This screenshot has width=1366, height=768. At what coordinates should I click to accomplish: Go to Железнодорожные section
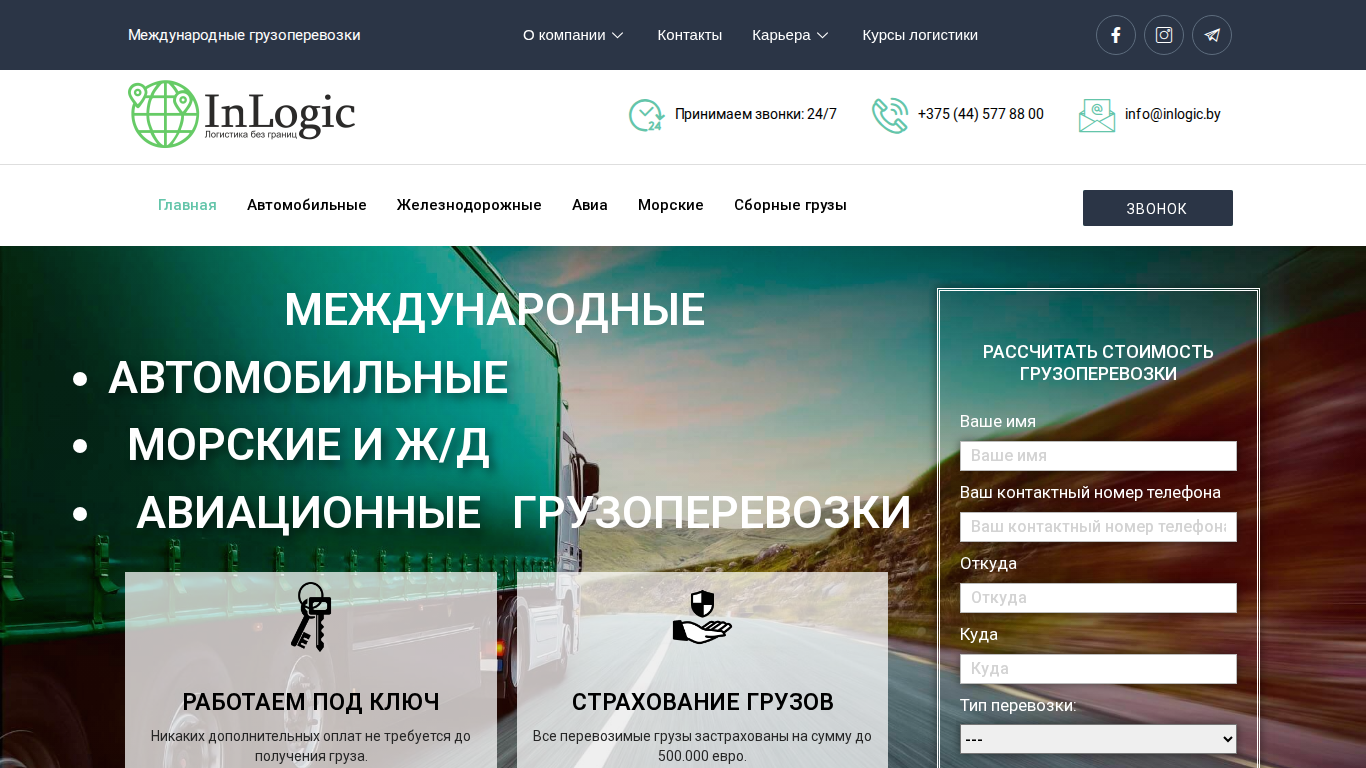[469, 205]
